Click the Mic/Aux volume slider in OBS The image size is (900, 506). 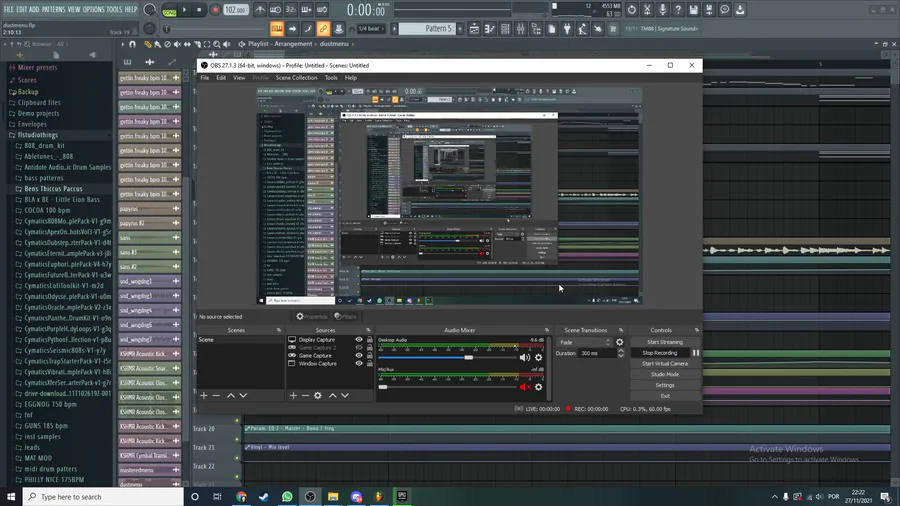pyautogui.click(x=447, y=387)
